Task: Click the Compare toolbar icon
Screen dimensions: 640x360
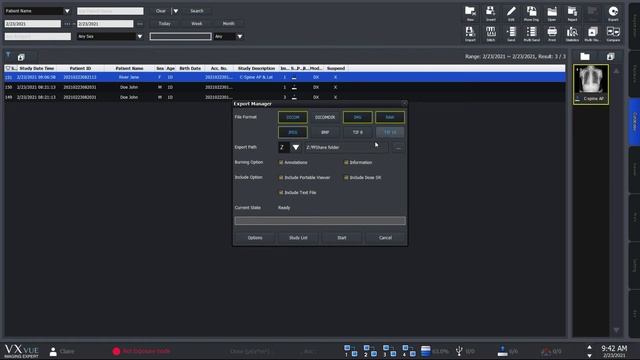Action: (x=613, y=33)
